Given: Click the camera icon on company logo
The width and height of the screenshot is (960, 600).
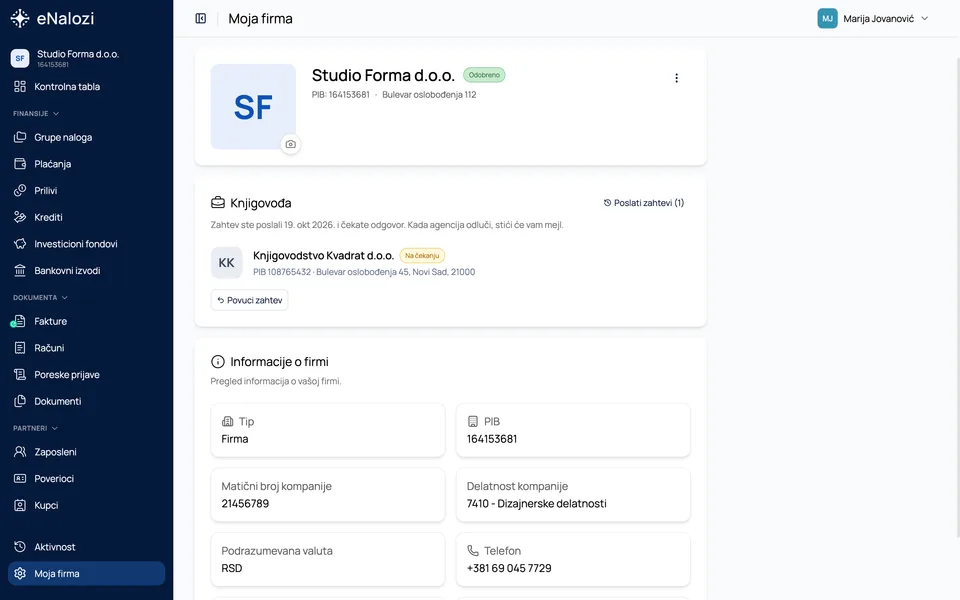Looking at the screenshot, I should [x=291, y=144].
